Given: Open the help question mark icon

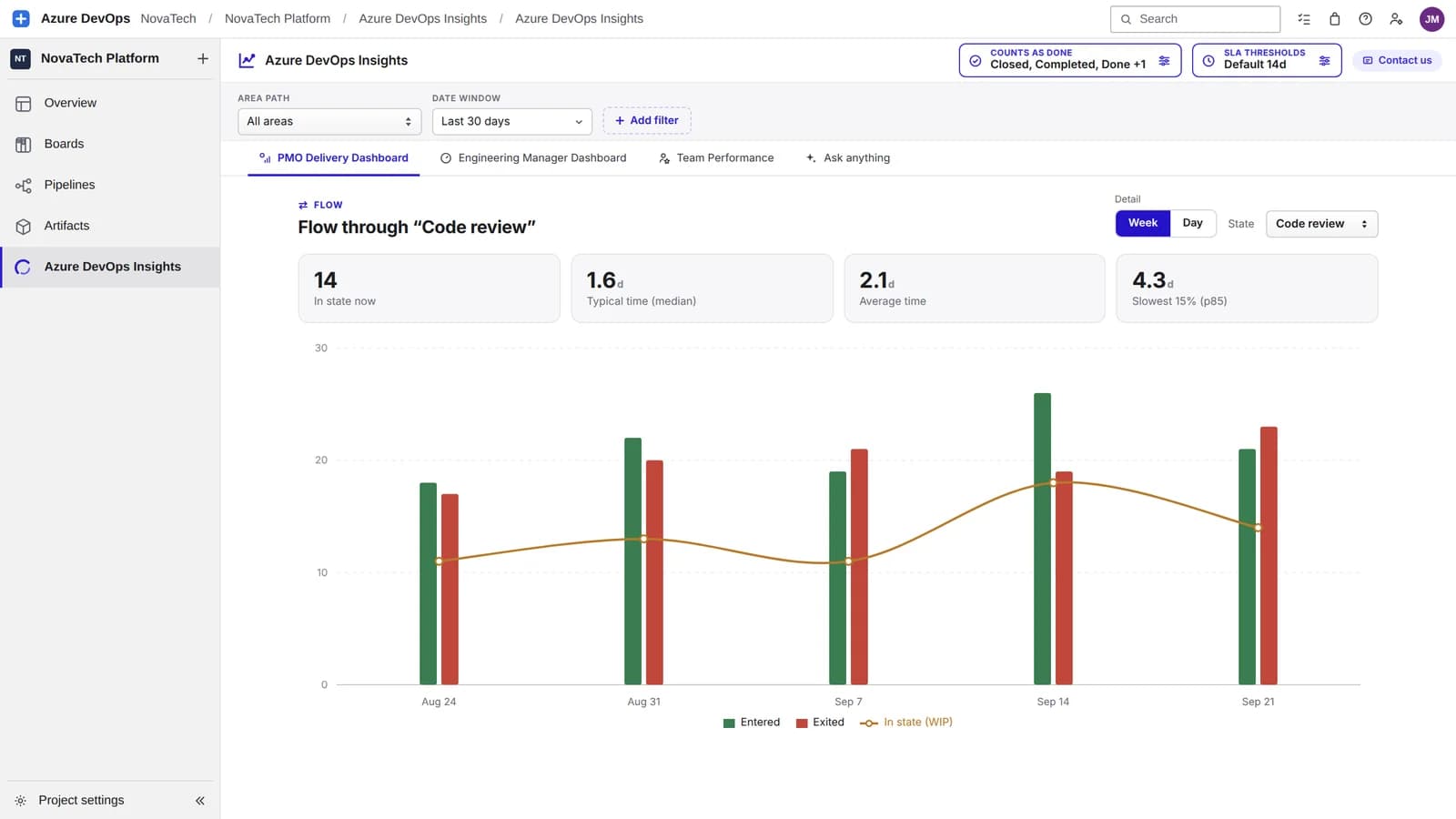Looking at the screenshot, I should (1366, 18).
